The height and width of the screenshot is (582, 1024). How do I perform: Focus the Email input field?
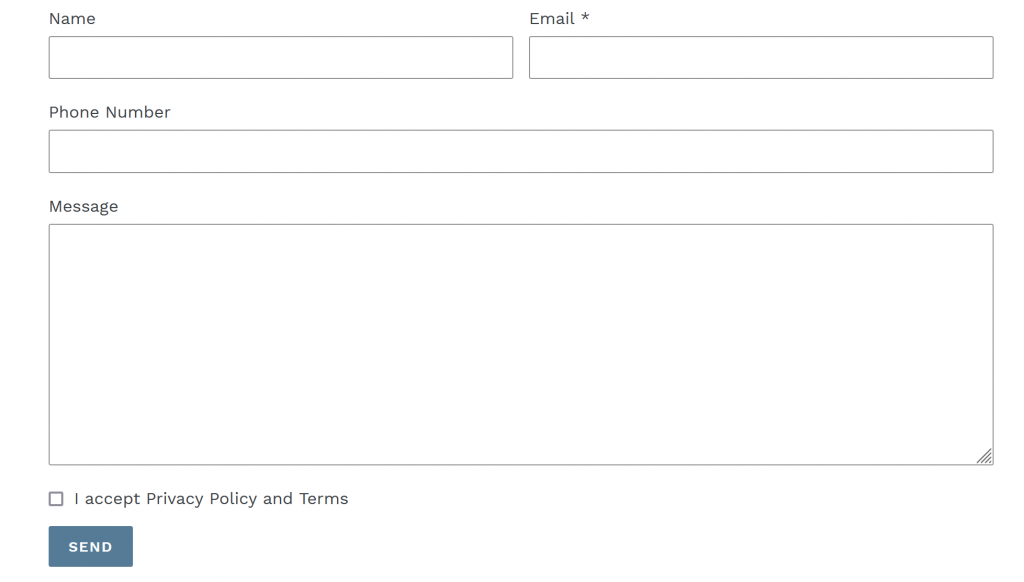click(760, 57)
